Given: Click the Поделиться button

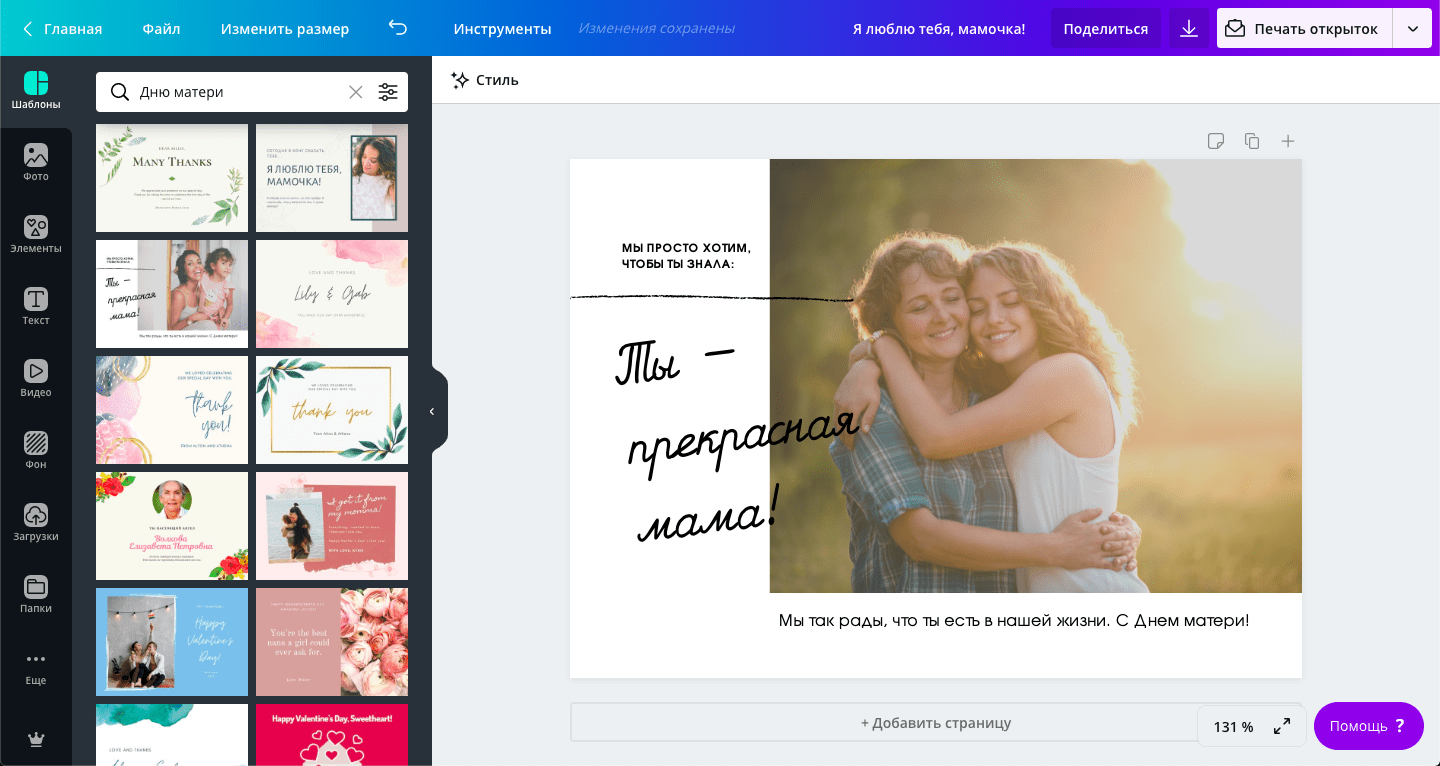Looking at the screenshot, I should [1106, 29].
